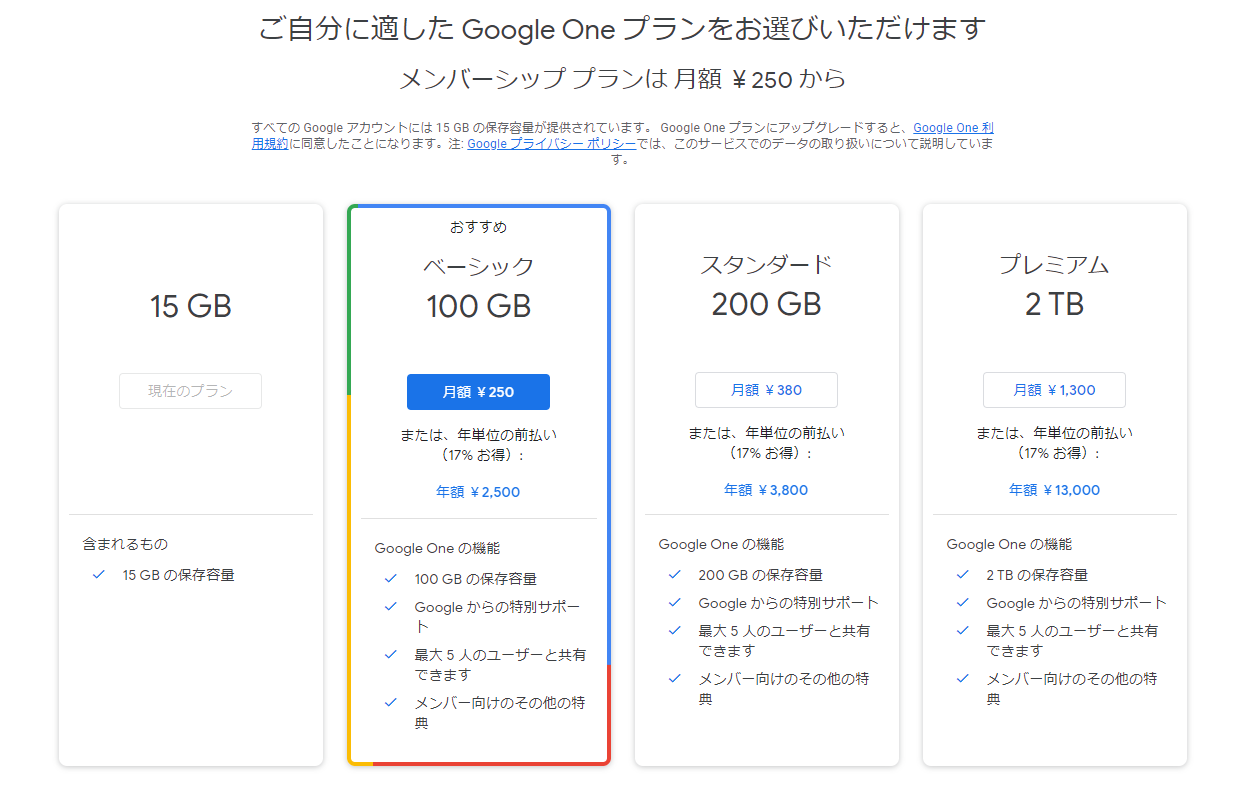The height and width of the screenshot is (799, 1253).
Task: Click the スタンダード 200 GB plan heading
Action: click(x=766, y=285)
